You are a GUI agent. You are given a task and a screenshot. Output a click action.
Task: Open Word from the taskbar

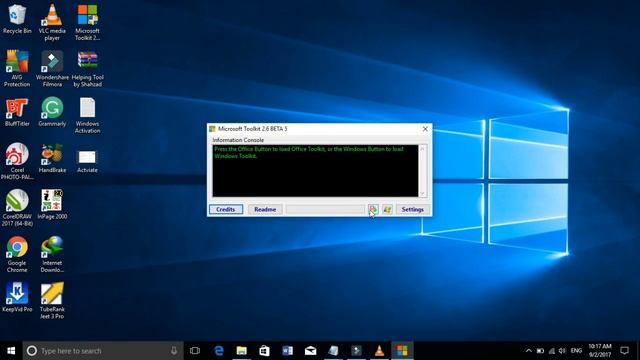tap(287, 351)
